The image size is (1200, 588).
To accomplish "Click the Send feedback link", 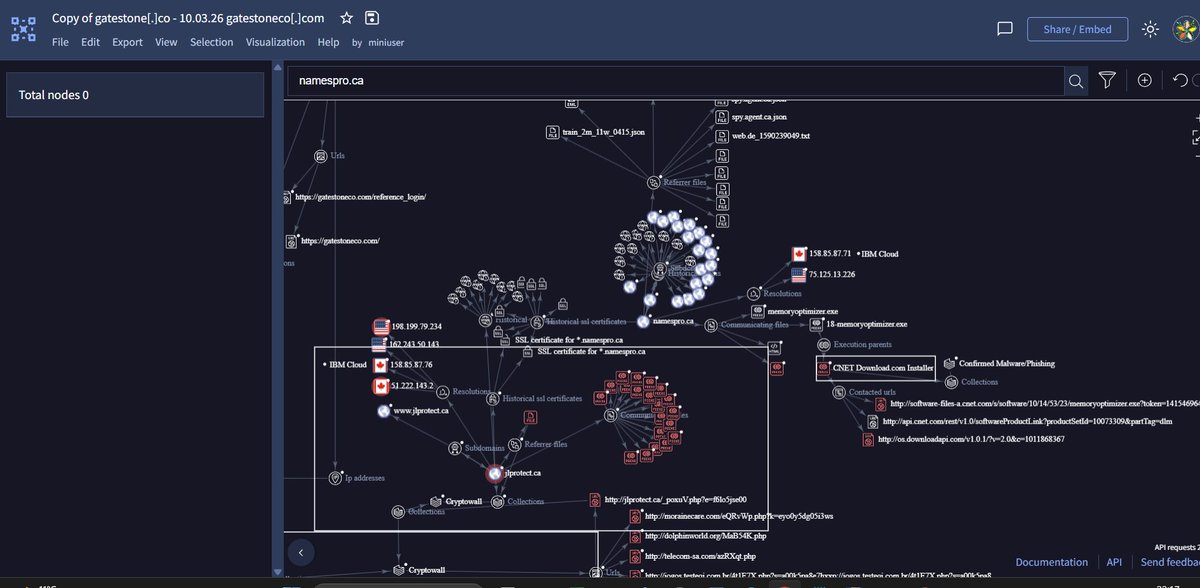I will 1170,562.
